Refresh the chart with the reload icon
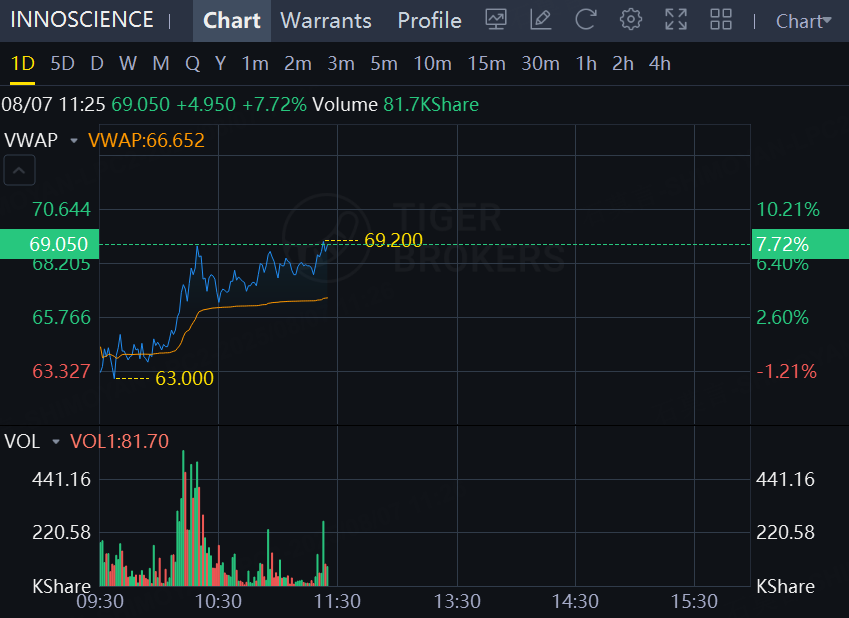The height and width of the screenshot is (618, 849). tap(585, 20)
